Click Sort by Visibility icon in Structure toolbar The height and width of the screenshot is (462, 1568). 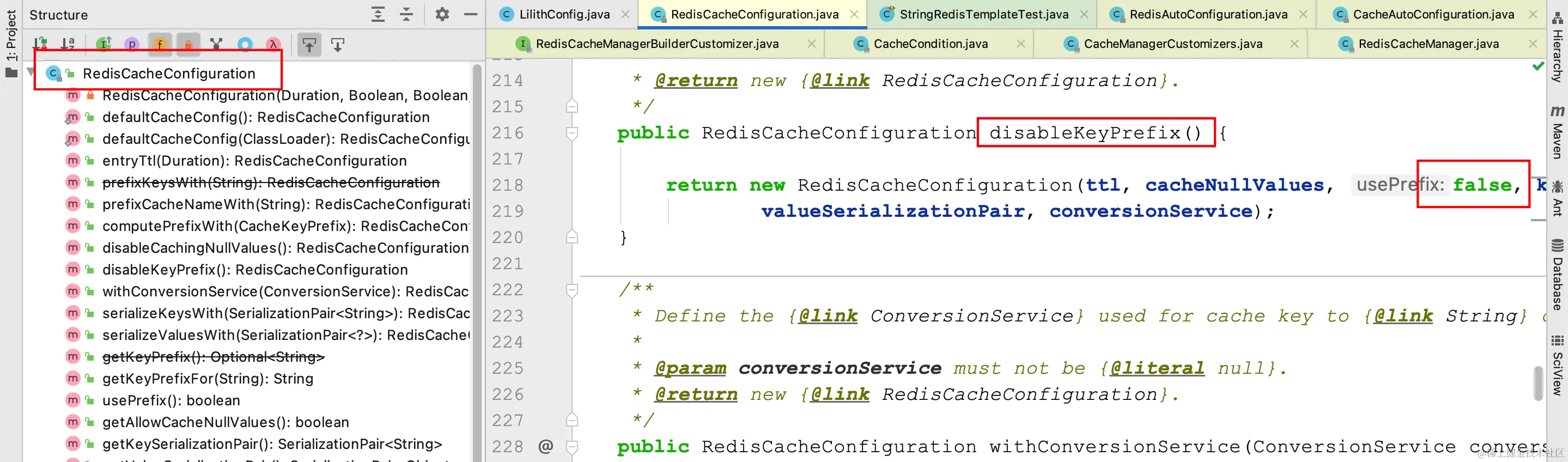pos(40,44)
